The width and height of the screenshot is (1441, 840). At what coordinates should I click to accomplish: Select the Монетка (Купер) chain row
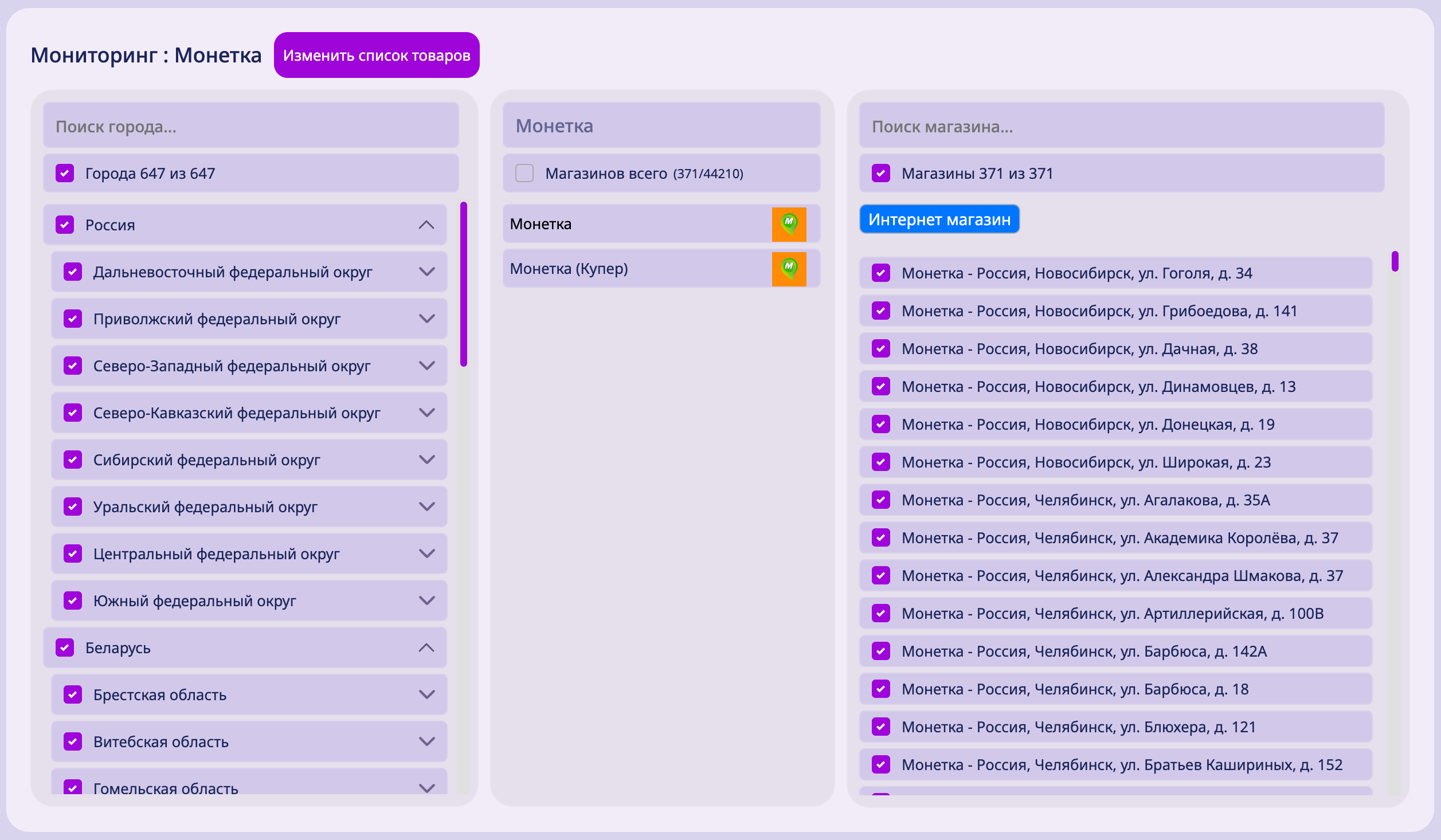click(x=661, y=269)
